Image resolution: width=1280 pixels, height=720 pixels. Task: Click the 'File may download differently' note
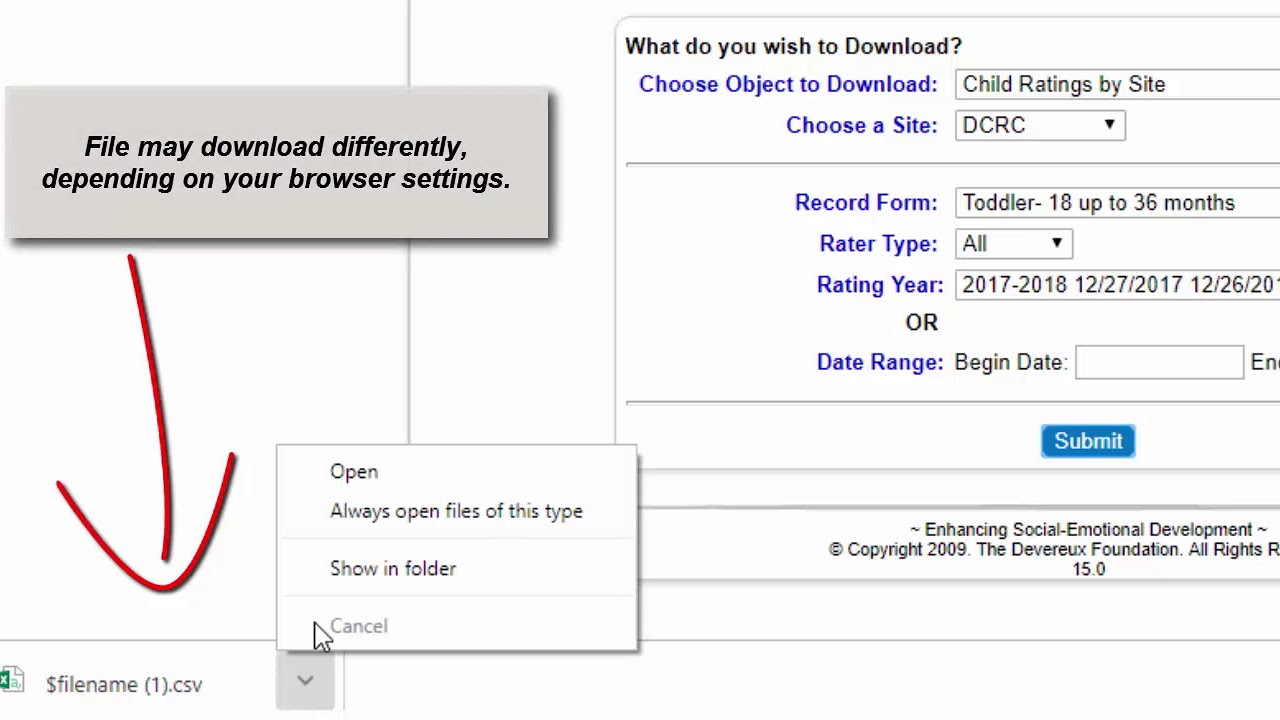click(x=276, y=163)
